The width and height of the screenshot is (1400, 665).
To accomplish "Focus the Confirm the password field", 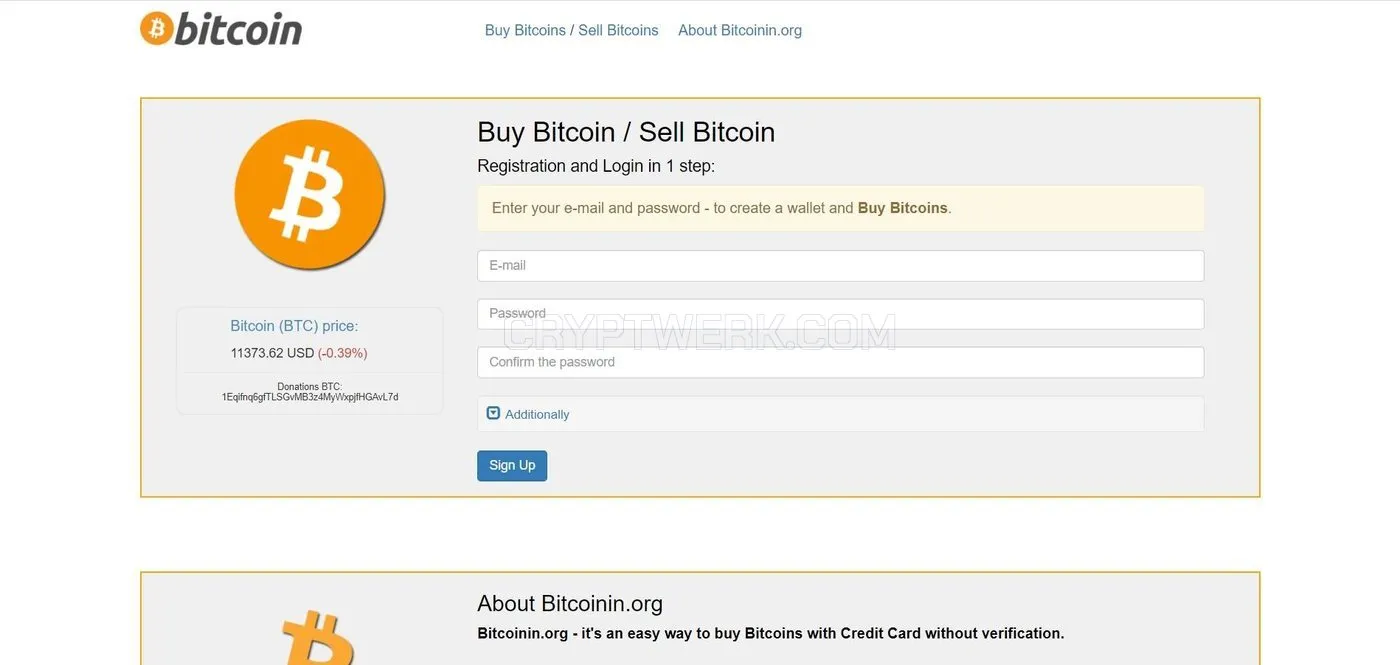I will pos(840,362).
